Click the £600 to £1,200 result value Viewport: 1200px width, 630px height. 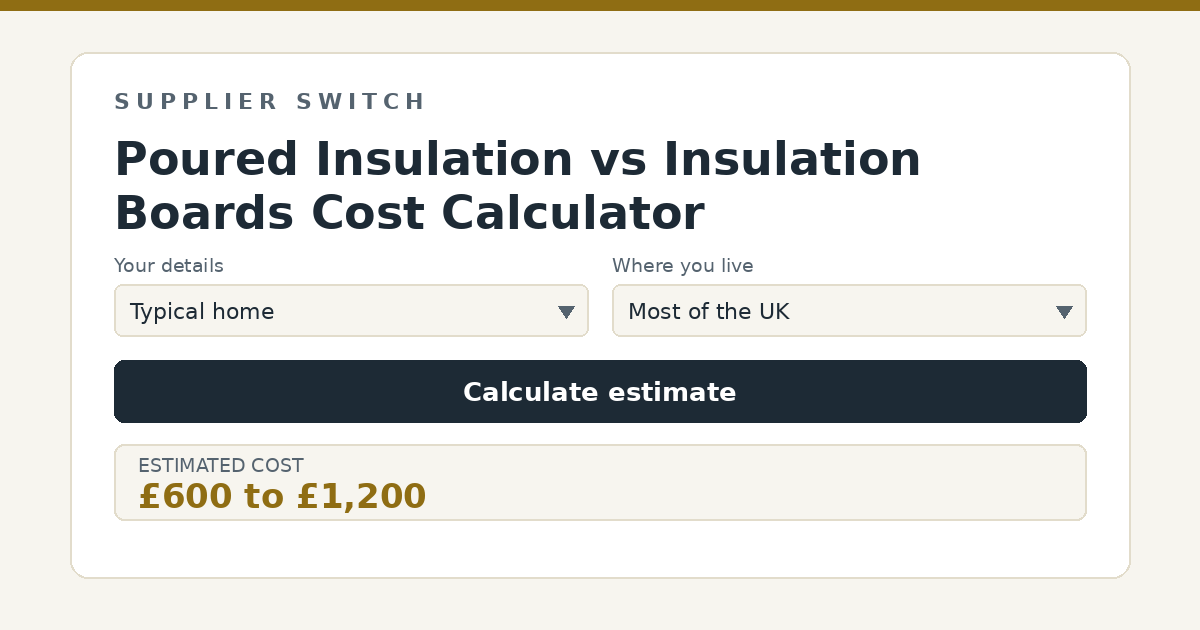[x=282, y=496]
